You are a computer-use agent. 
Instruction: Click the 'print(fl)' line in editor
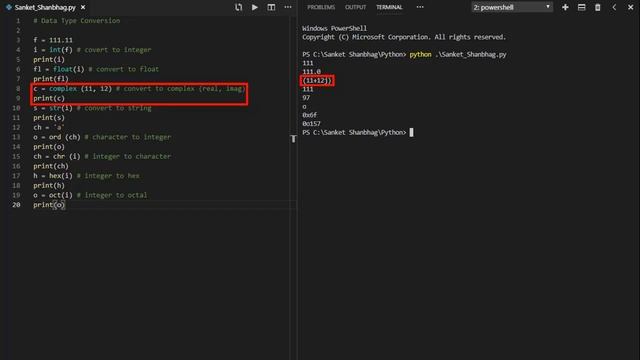[51, 79]
